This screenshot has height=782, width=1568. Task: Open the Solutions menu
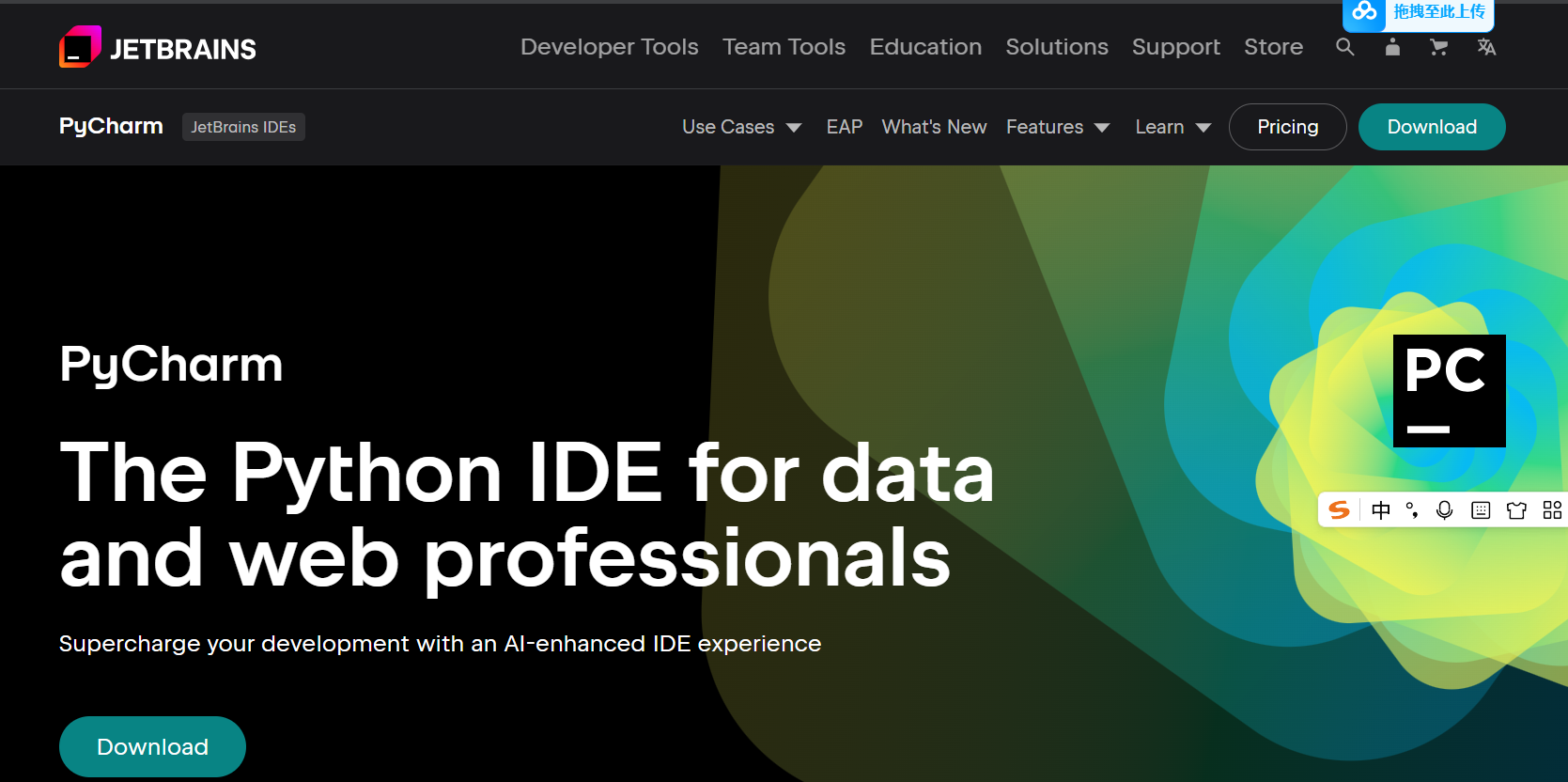click(1057, 47)
